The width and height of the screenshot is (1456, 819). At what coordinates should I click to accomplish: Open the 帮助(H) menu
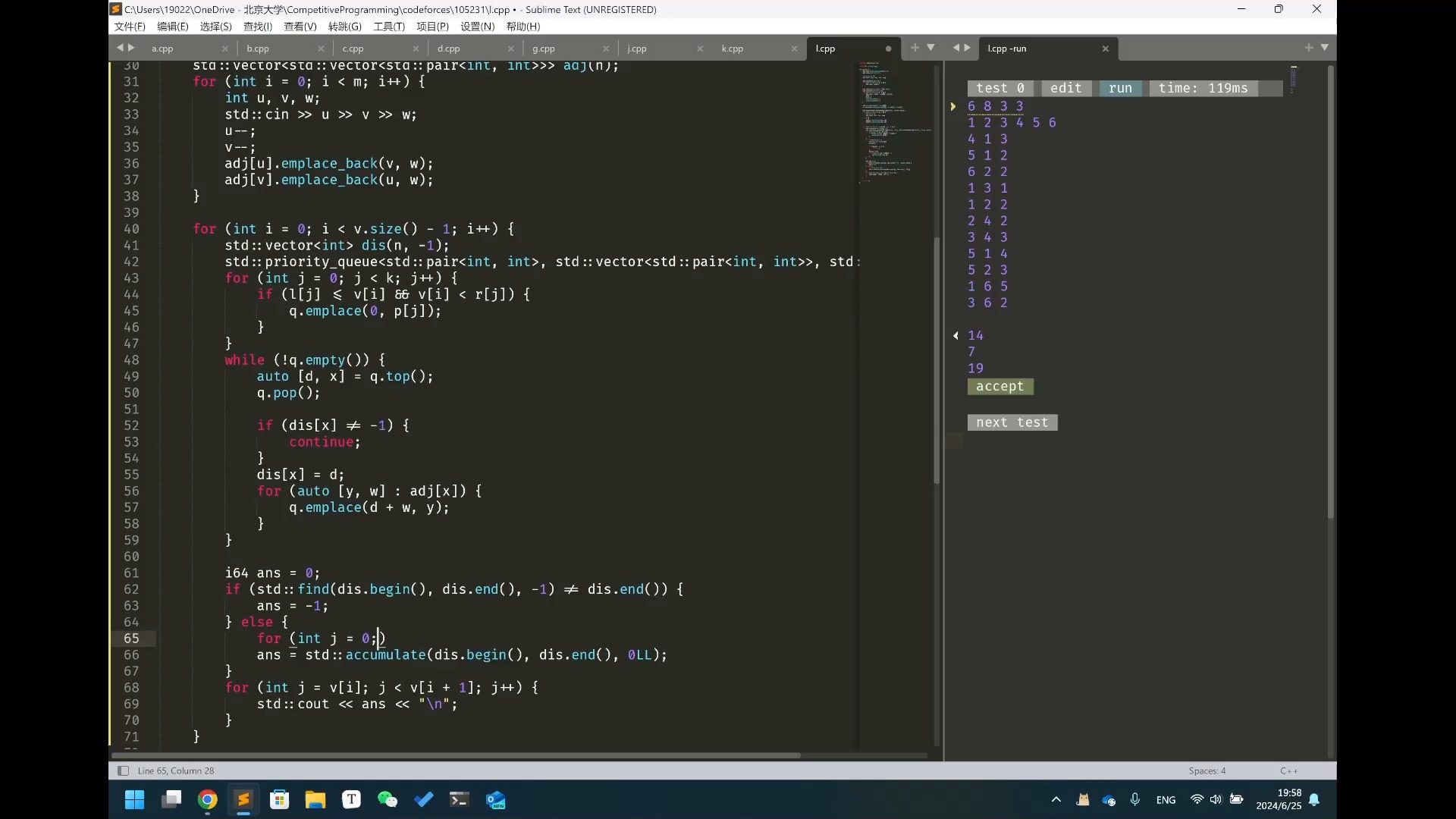[x=523, y=27]
